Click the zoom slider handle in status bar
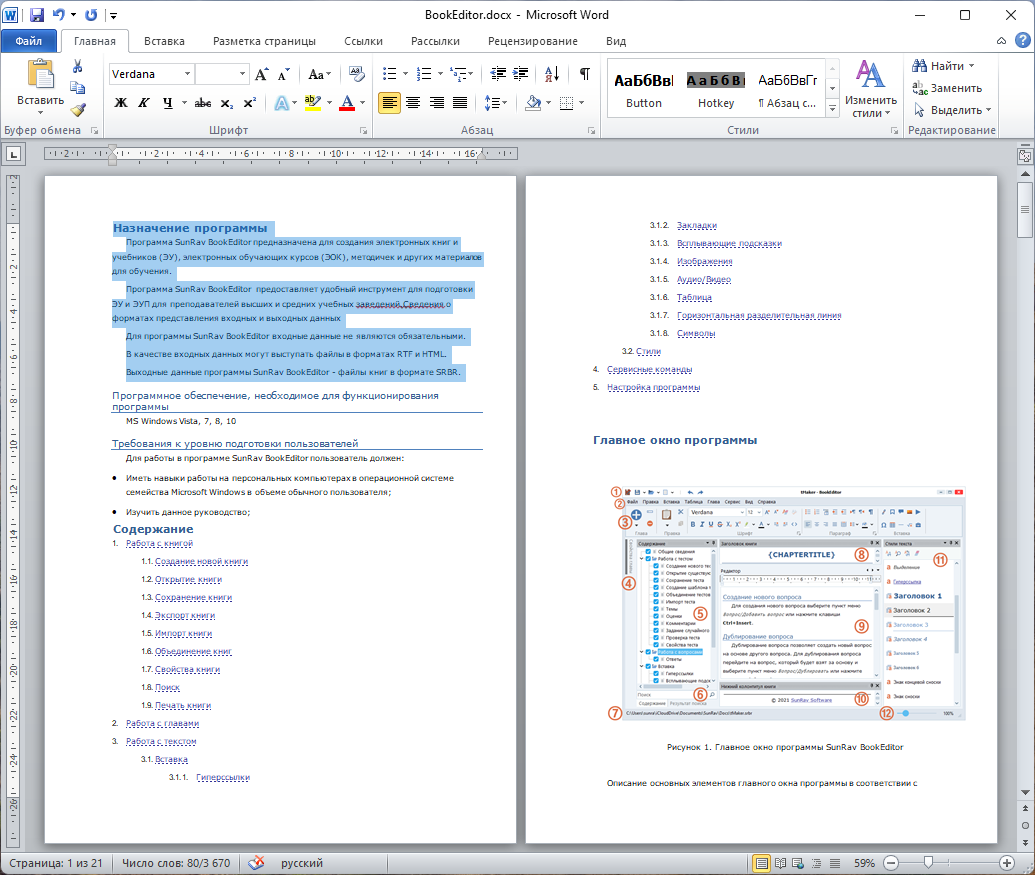Viewport: 1035px width, 875px height. [929, 863]
